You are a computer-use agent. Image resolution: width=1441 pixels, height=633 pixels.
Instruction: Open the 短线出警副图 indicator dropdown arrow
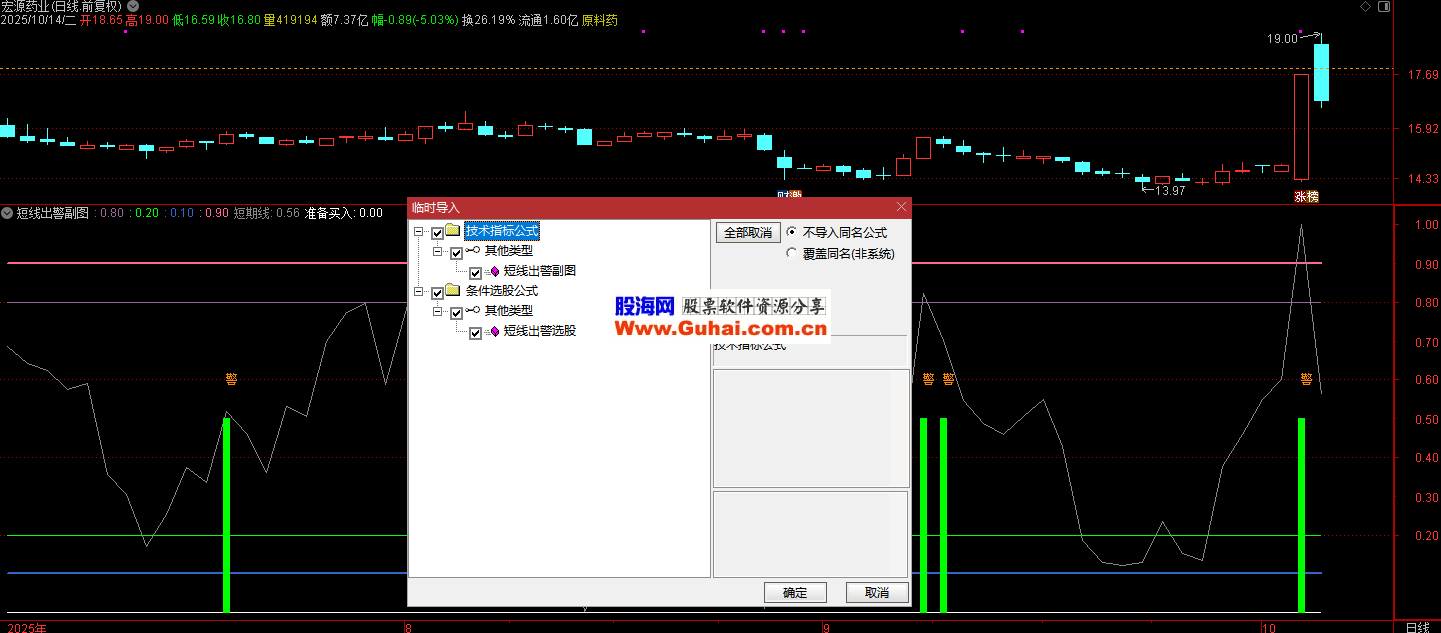coord(8,213)
